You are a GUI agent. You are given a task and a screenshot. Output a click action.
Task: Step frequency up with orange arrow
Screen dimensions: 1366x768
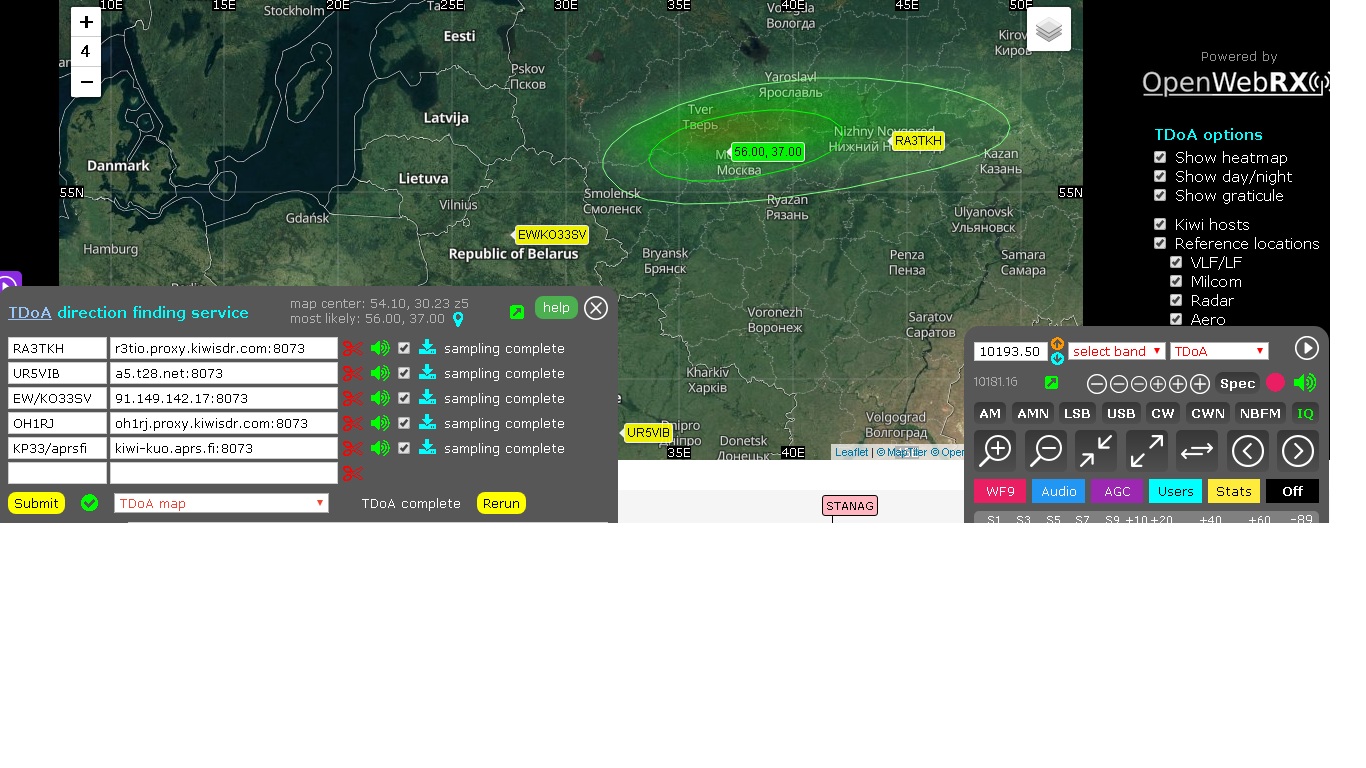[x=1057, y=344]
